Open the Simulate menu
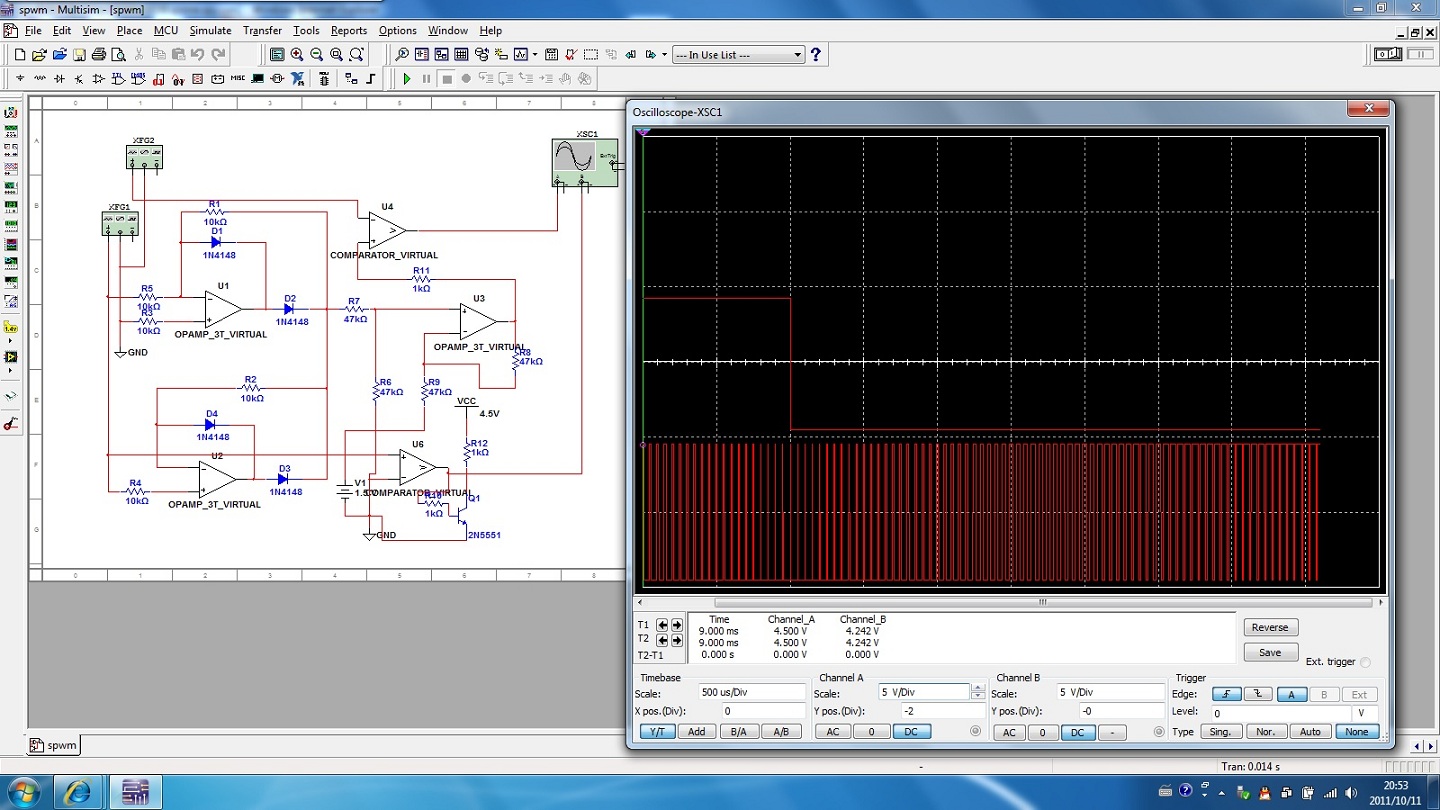1440x810 pixels. [x=210, y=31]
